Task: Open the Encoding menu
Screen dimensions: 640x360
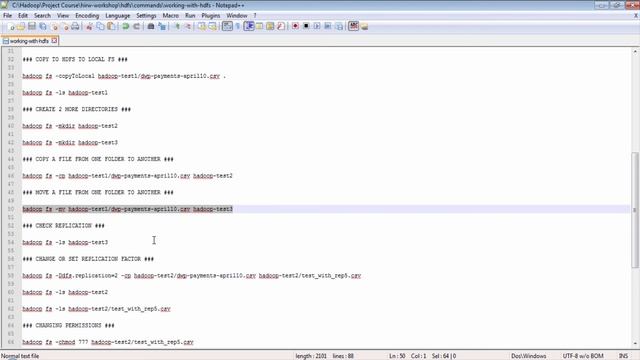Action: tap(87, 16)
